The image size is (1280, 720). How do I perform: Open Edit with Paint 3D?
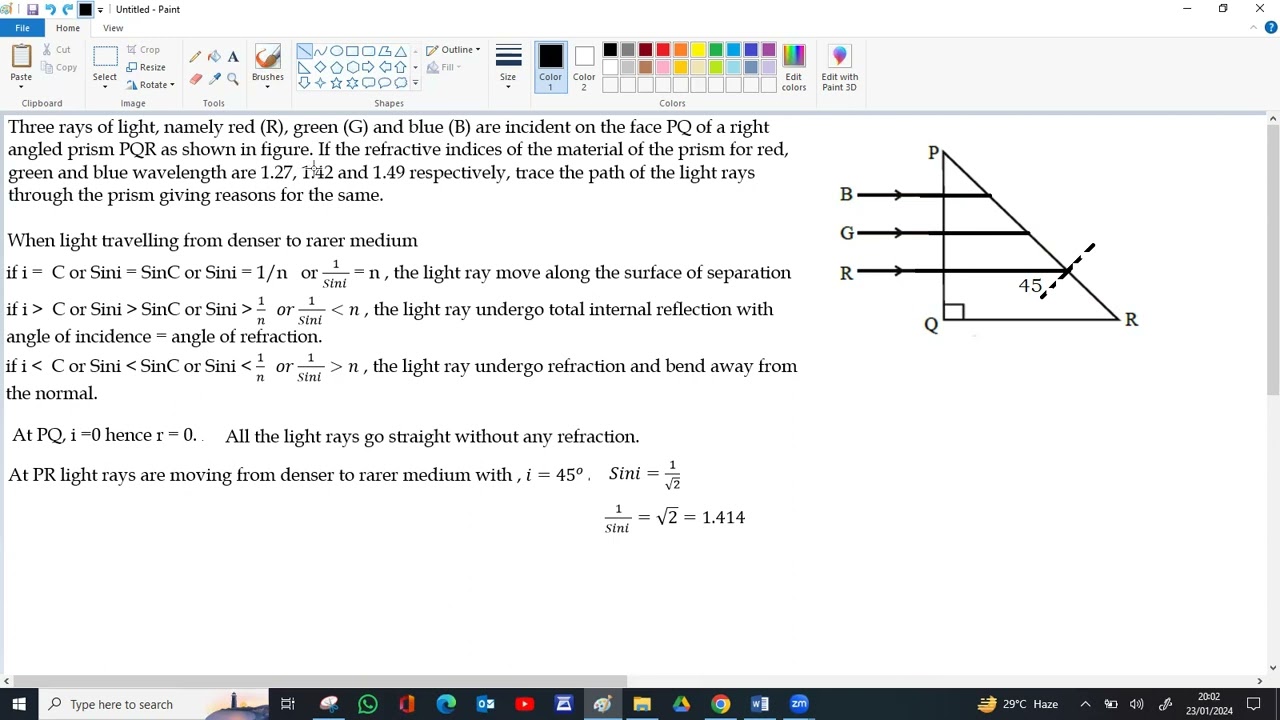click(839, 69)
